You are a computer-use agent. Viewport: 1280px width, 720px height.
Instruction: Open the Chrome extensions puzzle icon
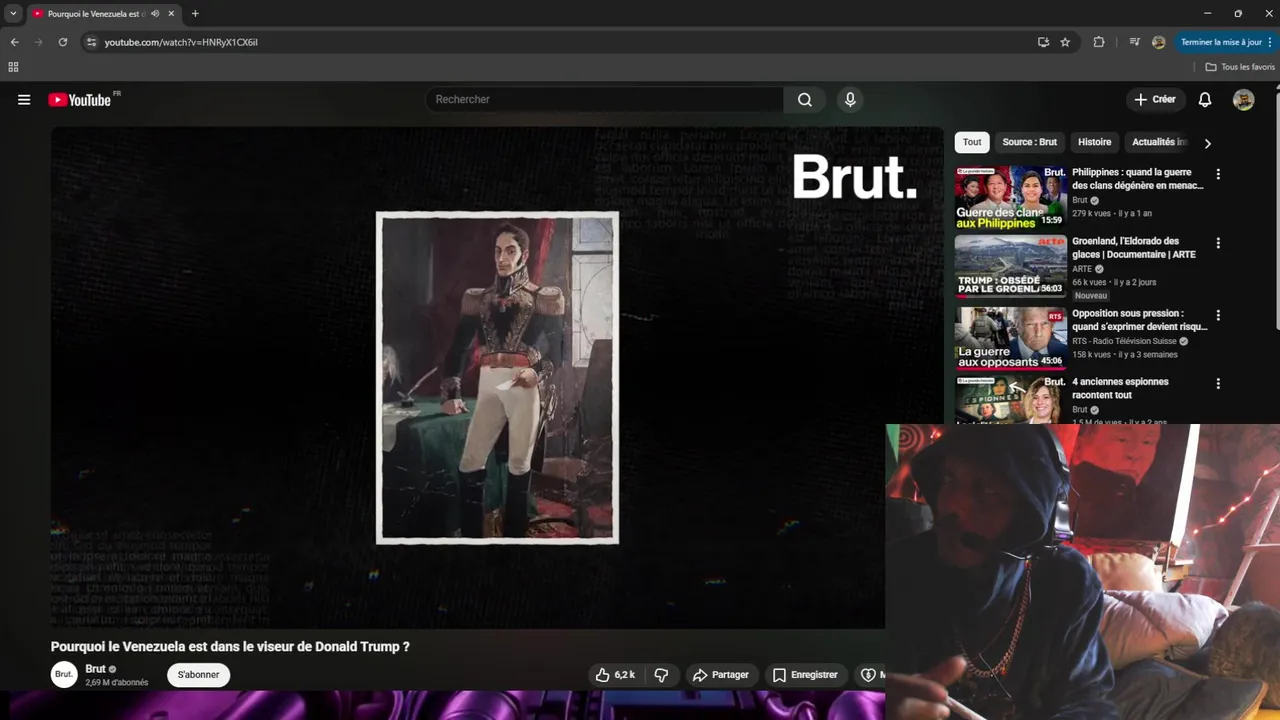coord(1099,42)
